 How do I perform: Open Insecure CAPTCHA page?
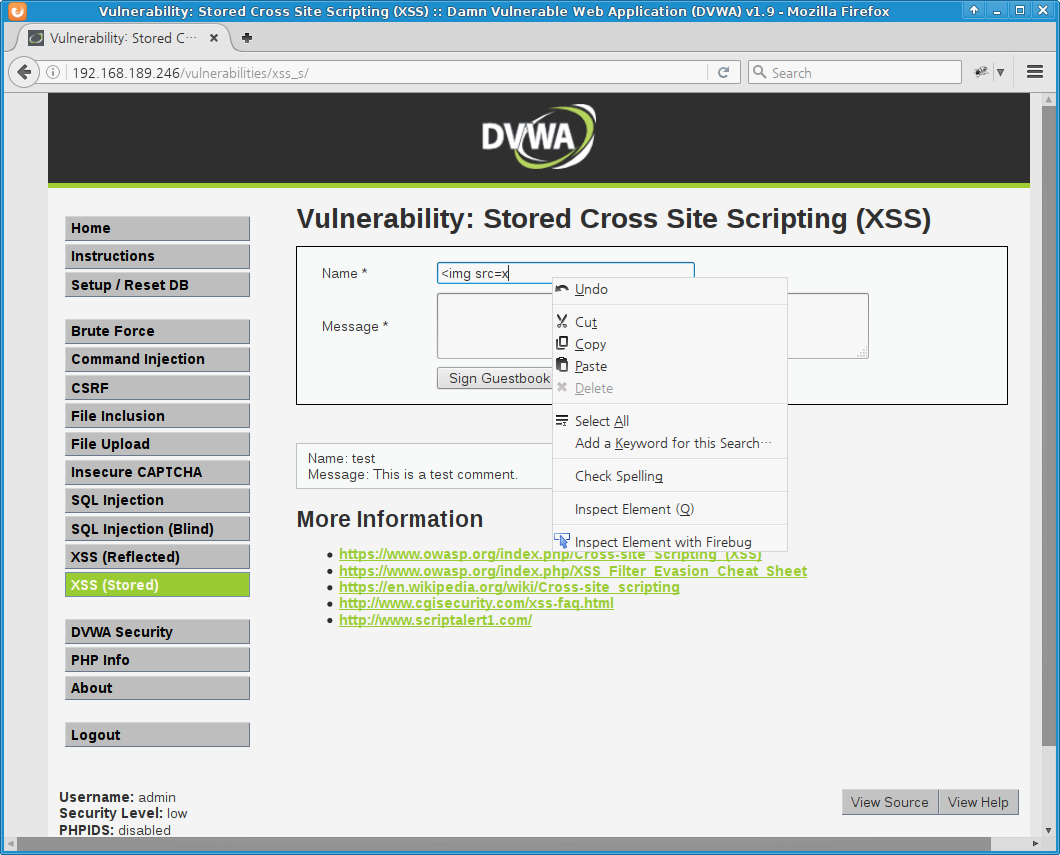pyautogui.click(x=157, y=472)
